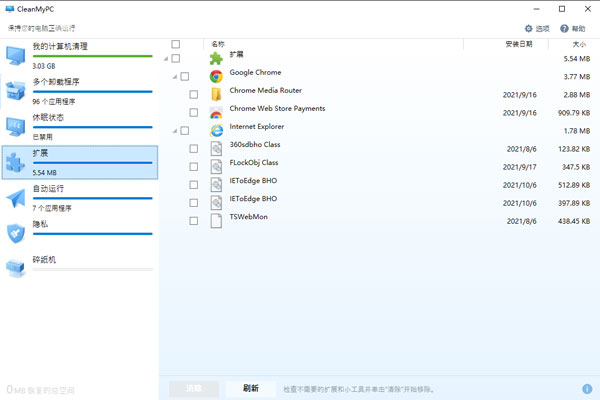
Task: Select the 多个卸载程序 box icon
Action: (x=16, y=91)
